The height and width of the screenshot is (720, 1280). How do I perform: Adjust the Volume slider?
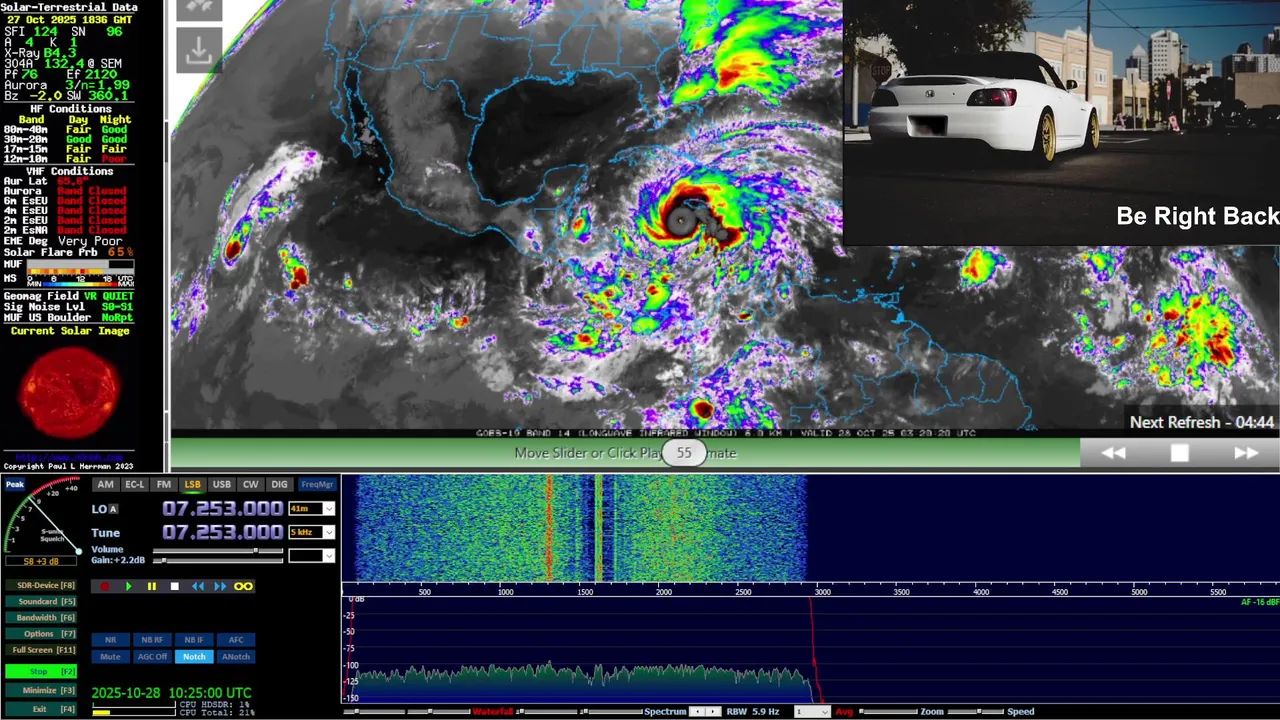[x=218, y=550]
